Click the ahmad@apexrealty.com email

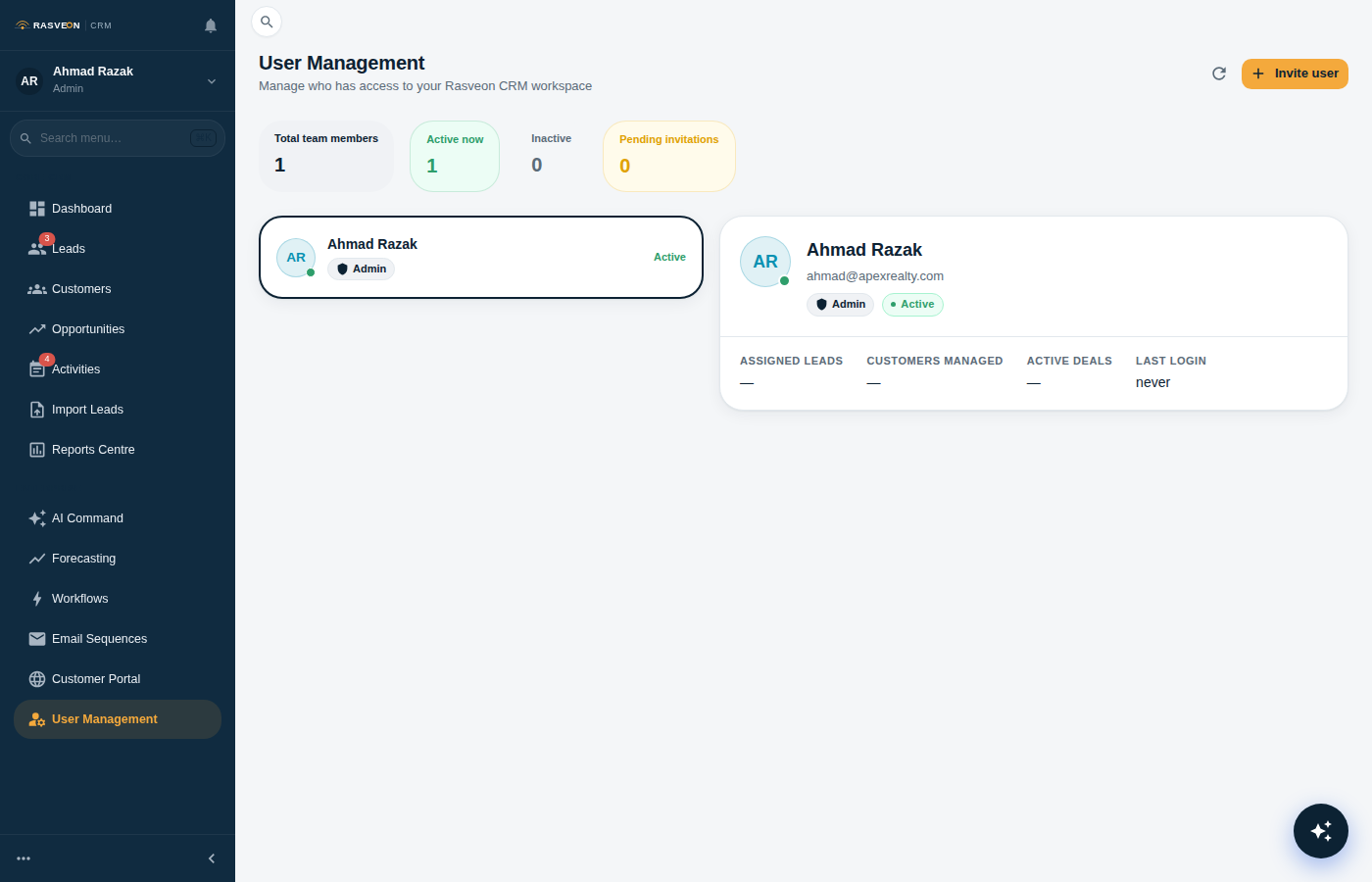coord(875,276)
